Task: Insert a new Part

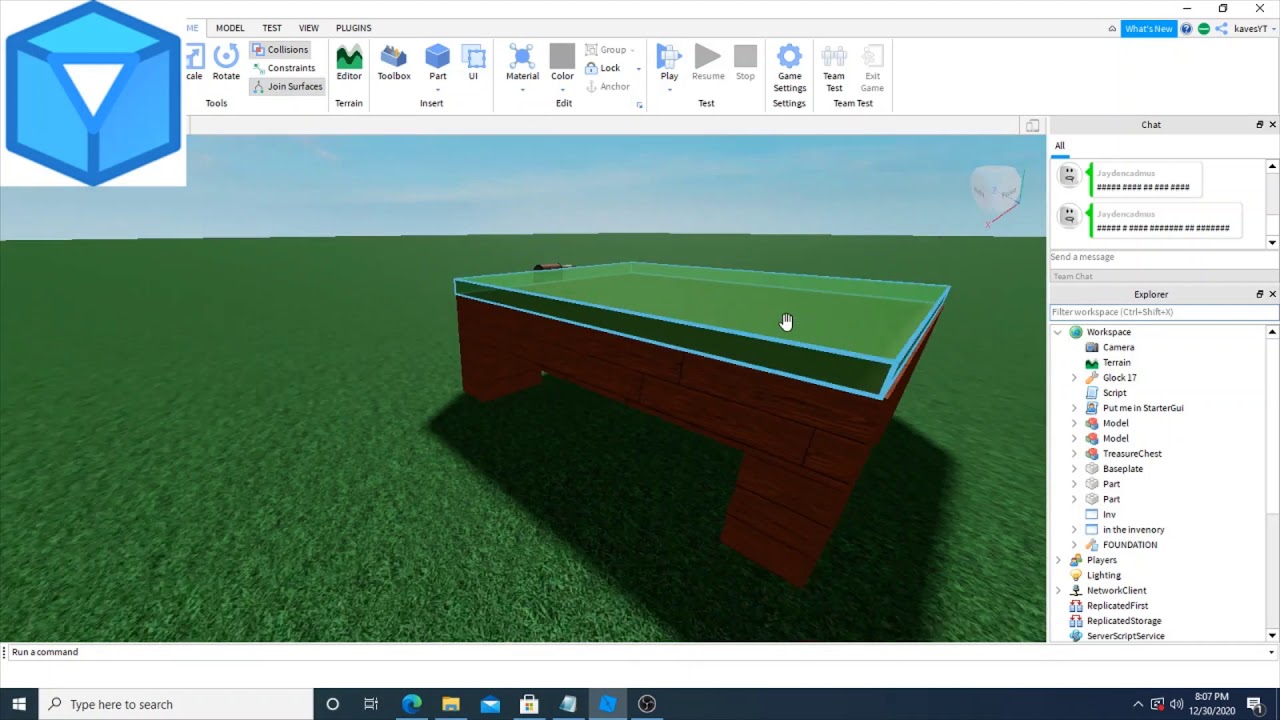Action: pyautogui.click(x=437, y=64)
